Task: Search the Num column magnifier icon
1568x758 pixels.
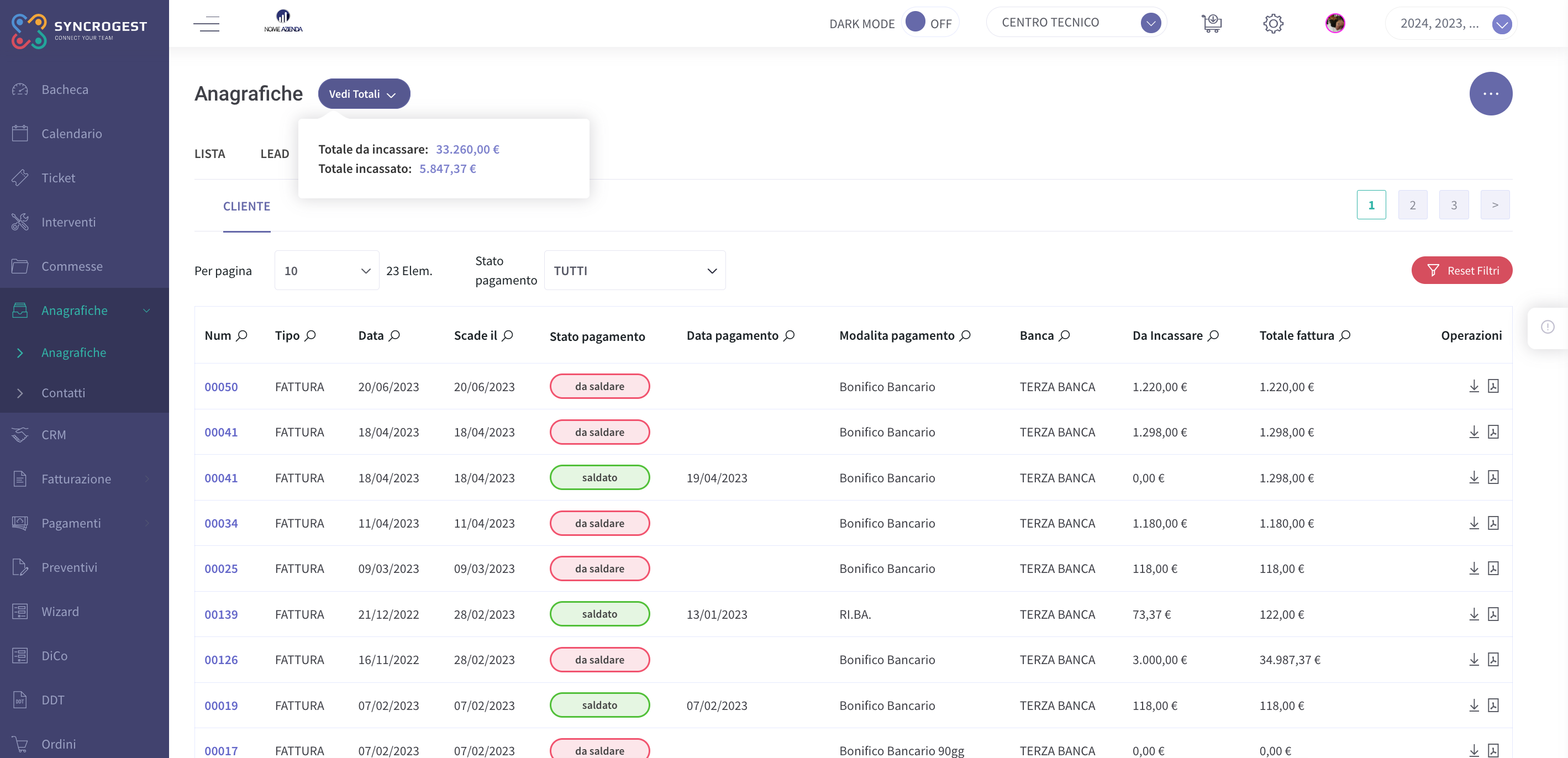Action: pyautogui.click(x=241, y=335)
